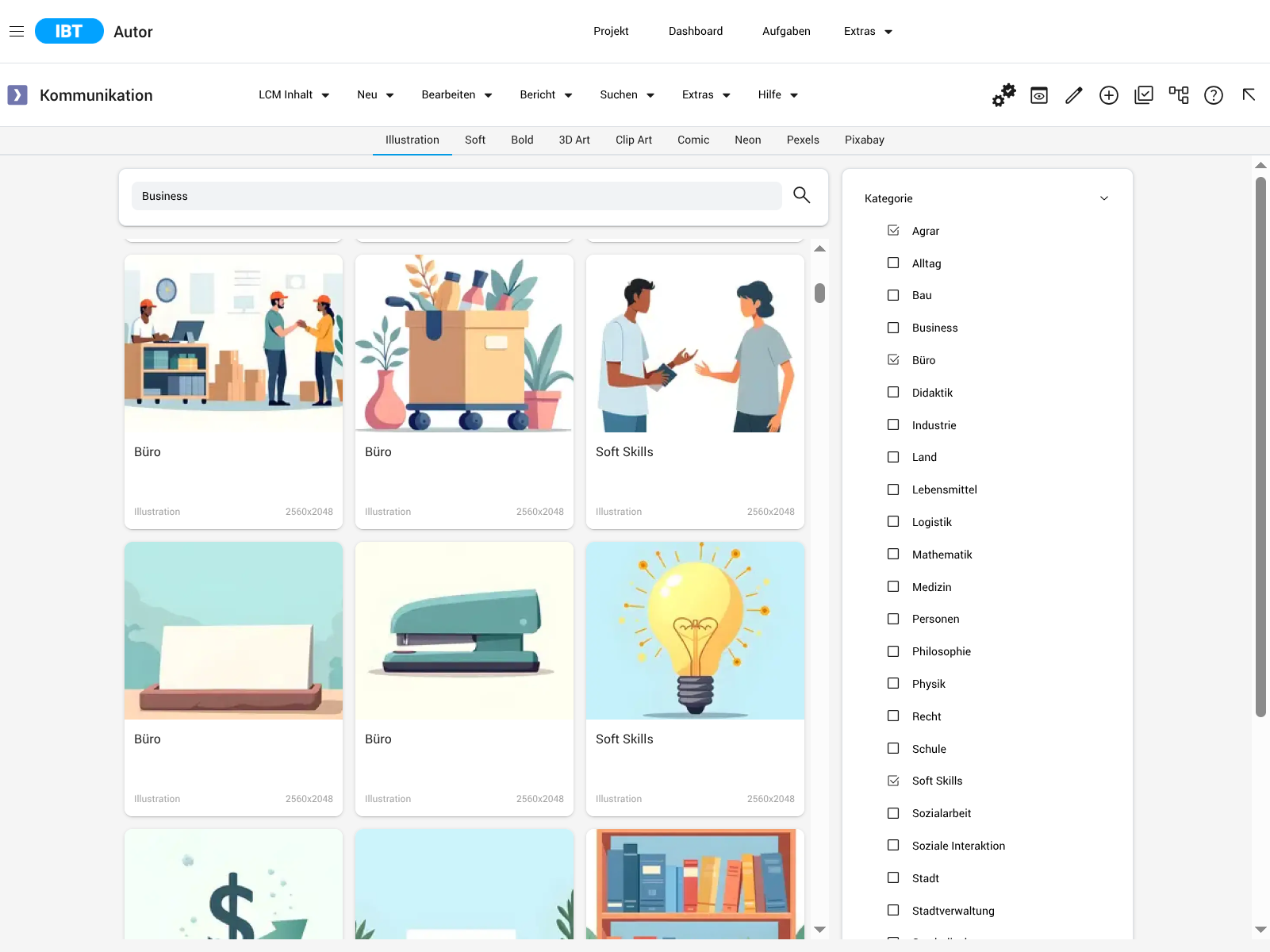1270x952 pixels.
Task: Click the results list scroll-up arrow
Action: [820, 248]
